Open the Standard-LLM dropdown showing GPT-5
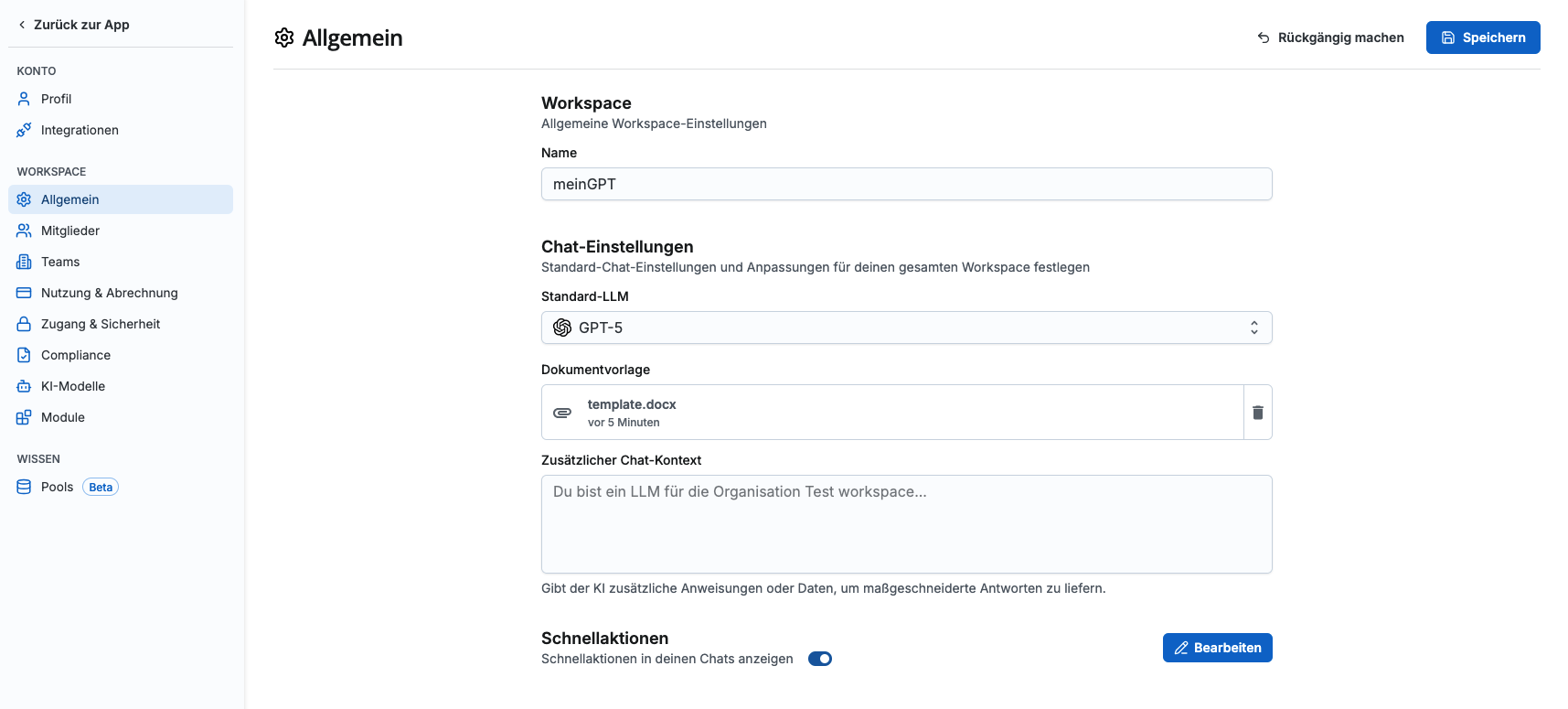 click(x=905, y=328)
